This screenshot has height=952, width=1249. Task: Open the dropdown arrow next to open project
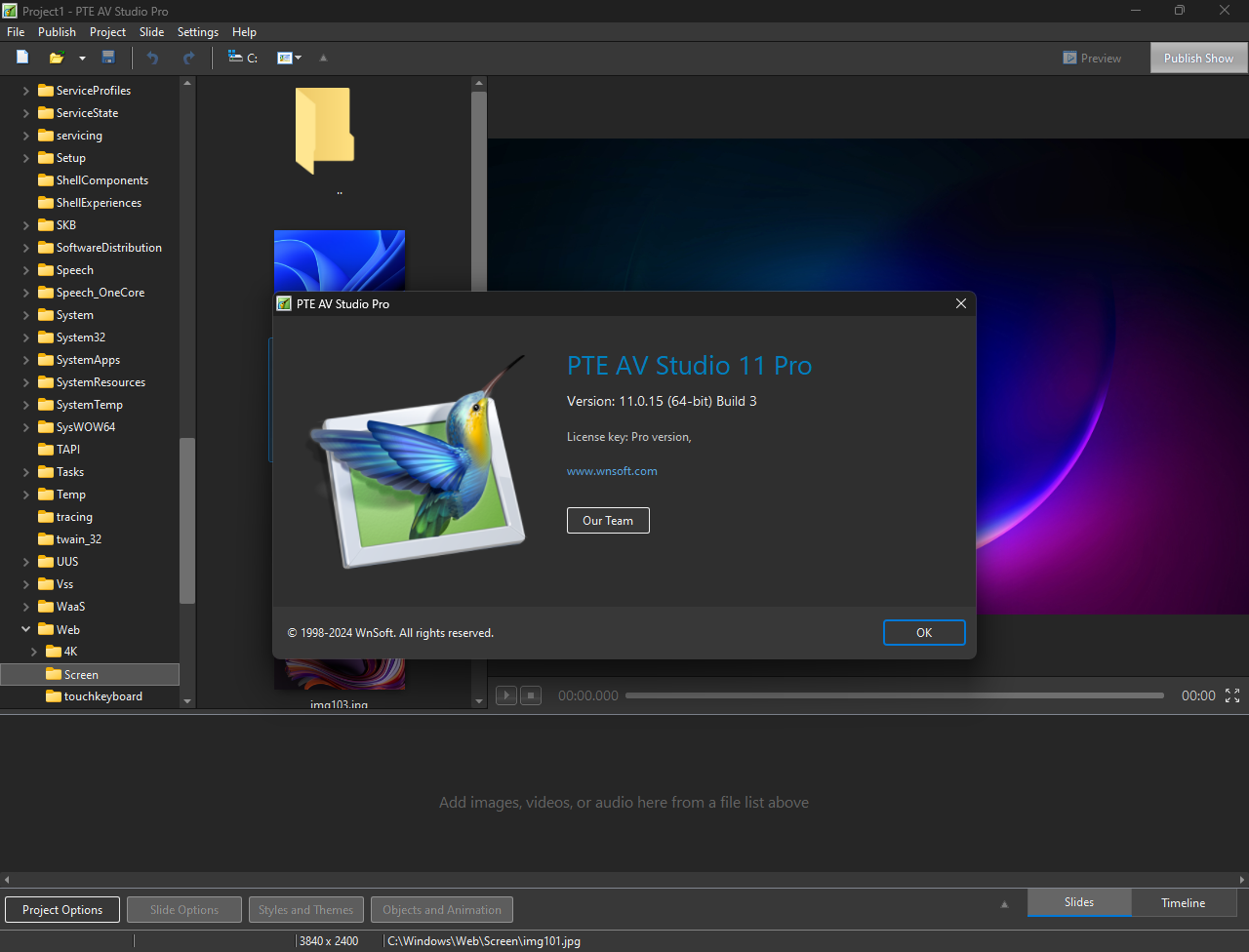[x=82, y=59]
